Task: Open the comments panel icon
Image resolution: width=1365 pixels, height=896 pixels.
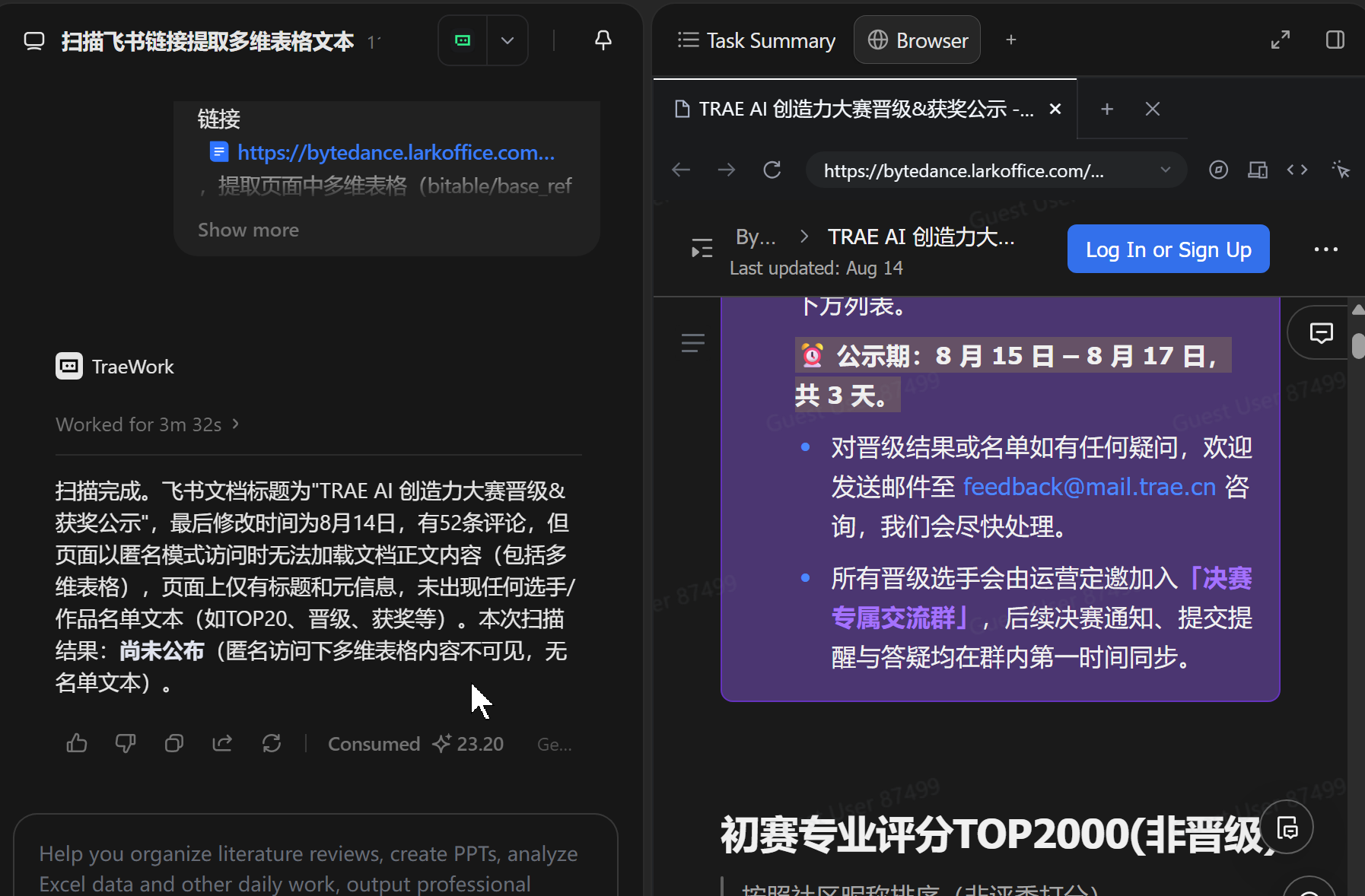Action: 1321,333
